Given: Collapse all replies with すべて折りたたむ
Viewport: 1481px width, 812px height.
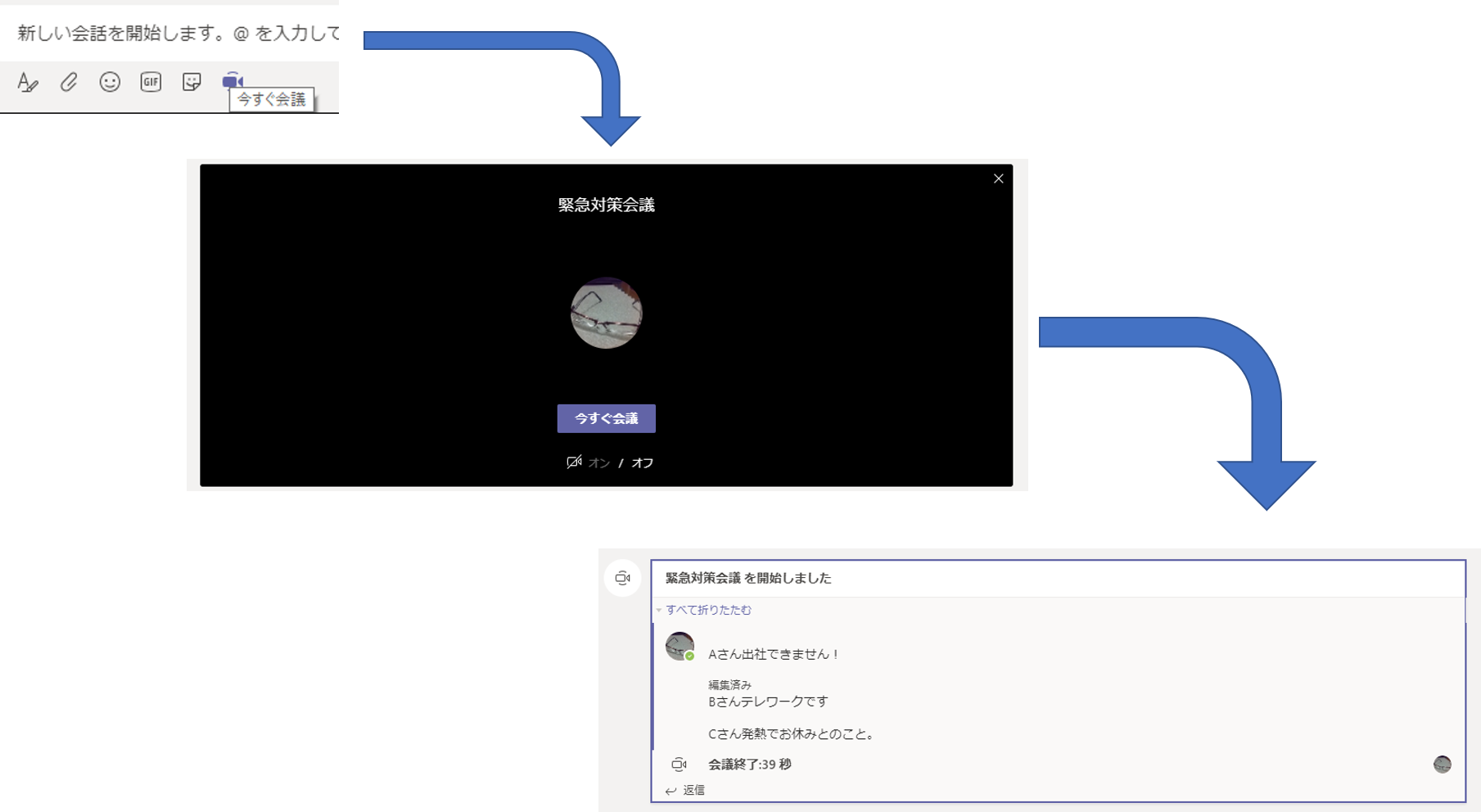Looking at the screenshot, I should click(707, 610).
